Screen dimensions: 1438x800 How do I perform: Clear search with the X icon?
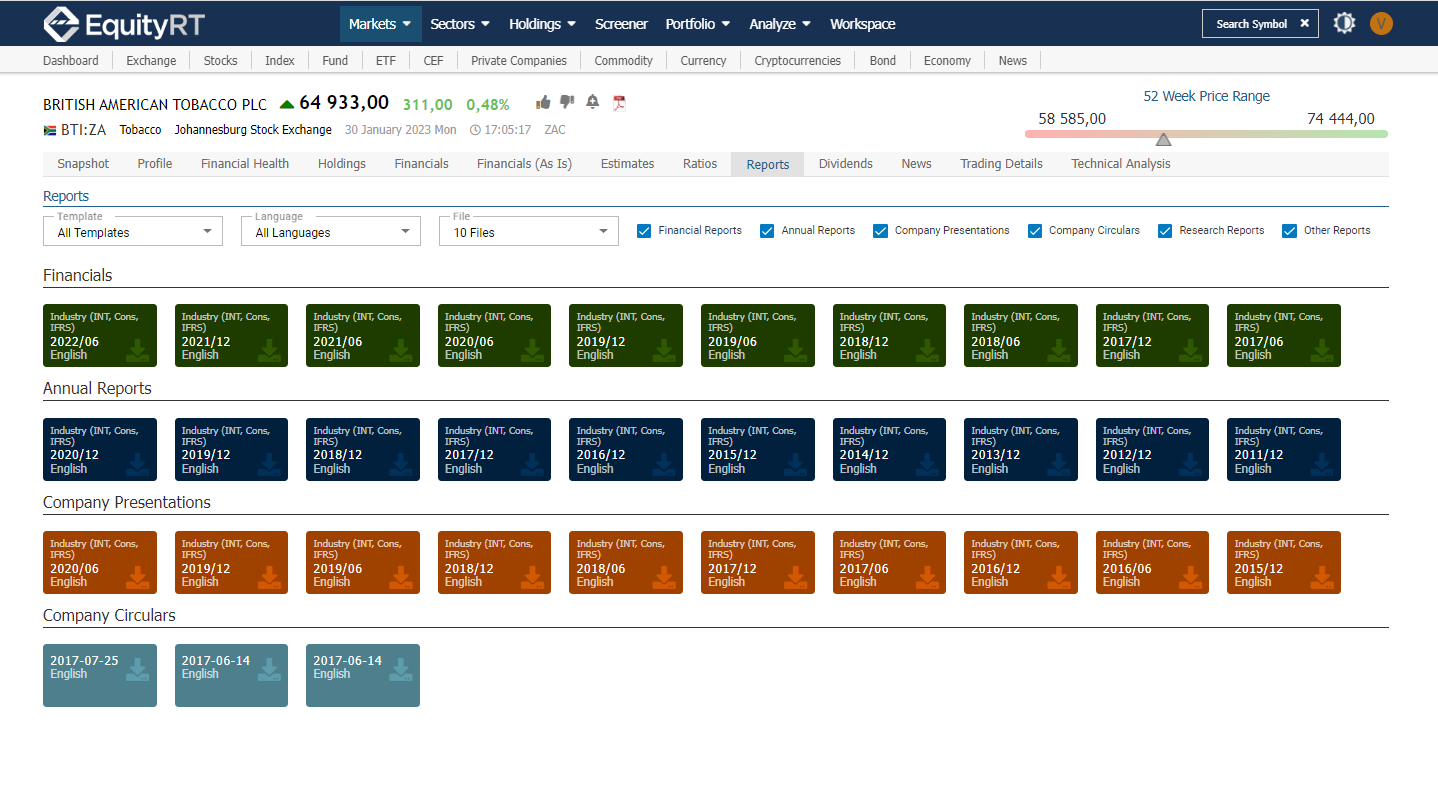coord(1304,23)
